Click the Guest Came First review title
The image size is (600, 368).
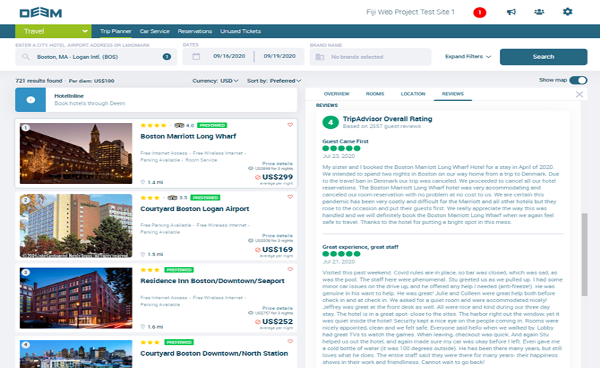click(345, 141)
